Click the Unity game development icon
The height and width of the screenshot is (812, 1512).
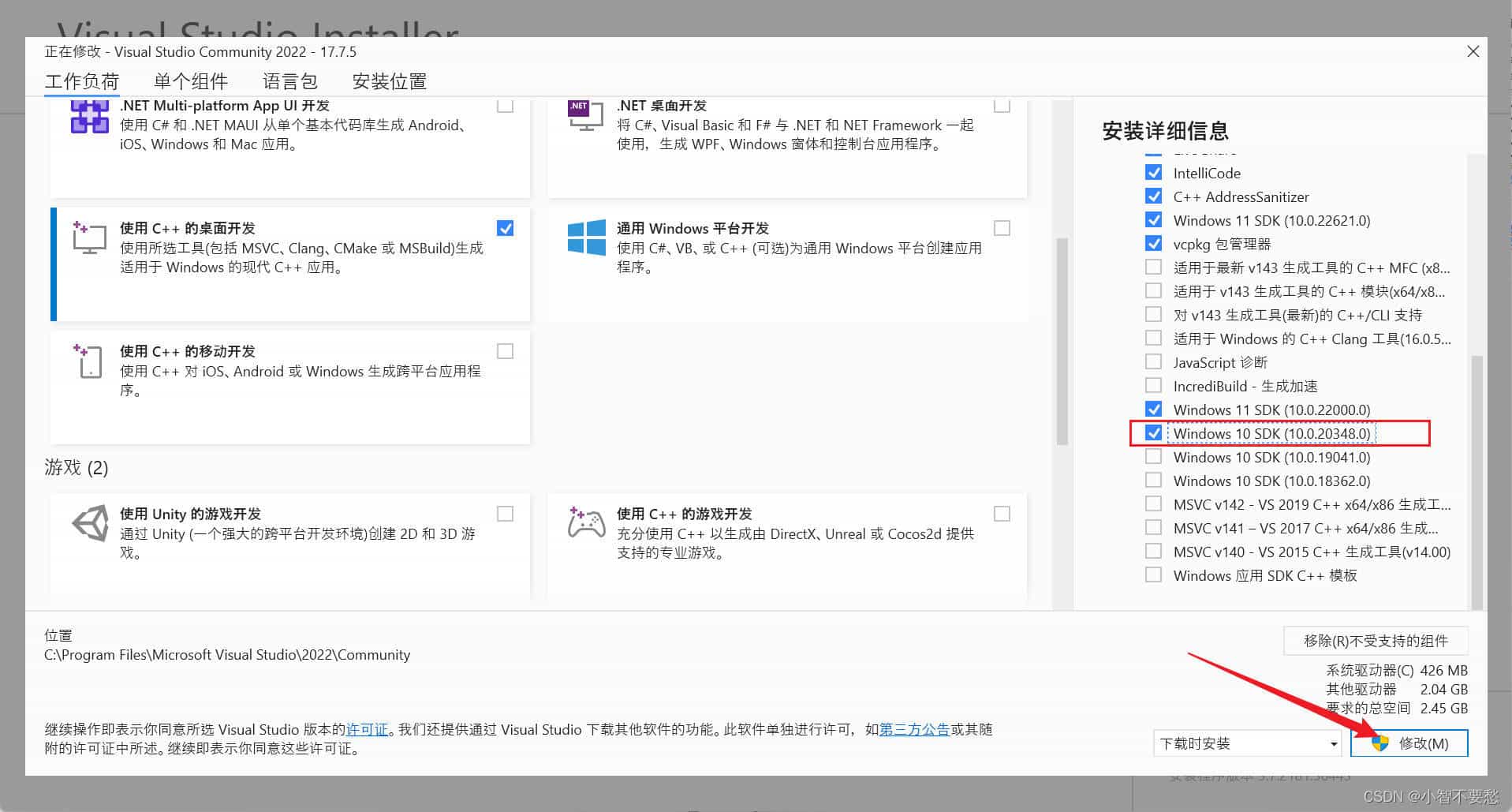click(x=90, y=523)
